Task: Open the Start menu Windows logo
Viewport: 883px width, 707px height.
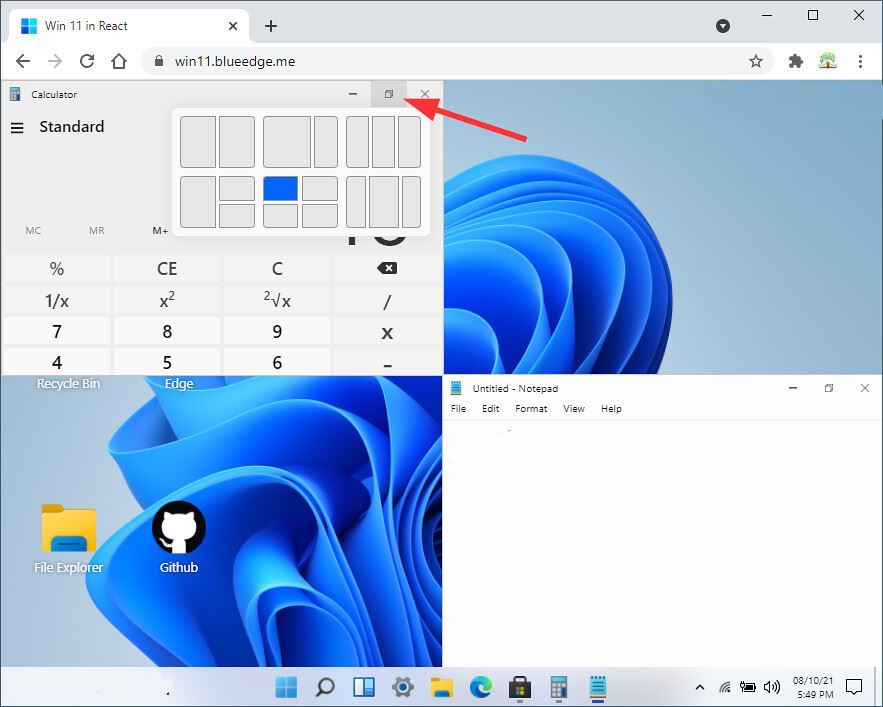Action: pos(286,687)
